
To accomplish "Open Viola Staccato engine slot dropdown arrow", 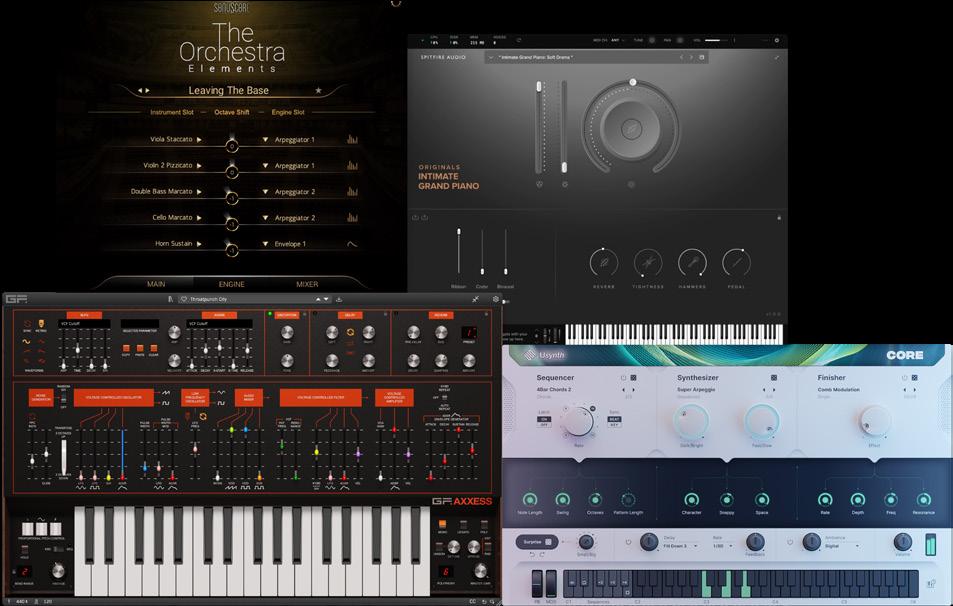I will (265, 140).
